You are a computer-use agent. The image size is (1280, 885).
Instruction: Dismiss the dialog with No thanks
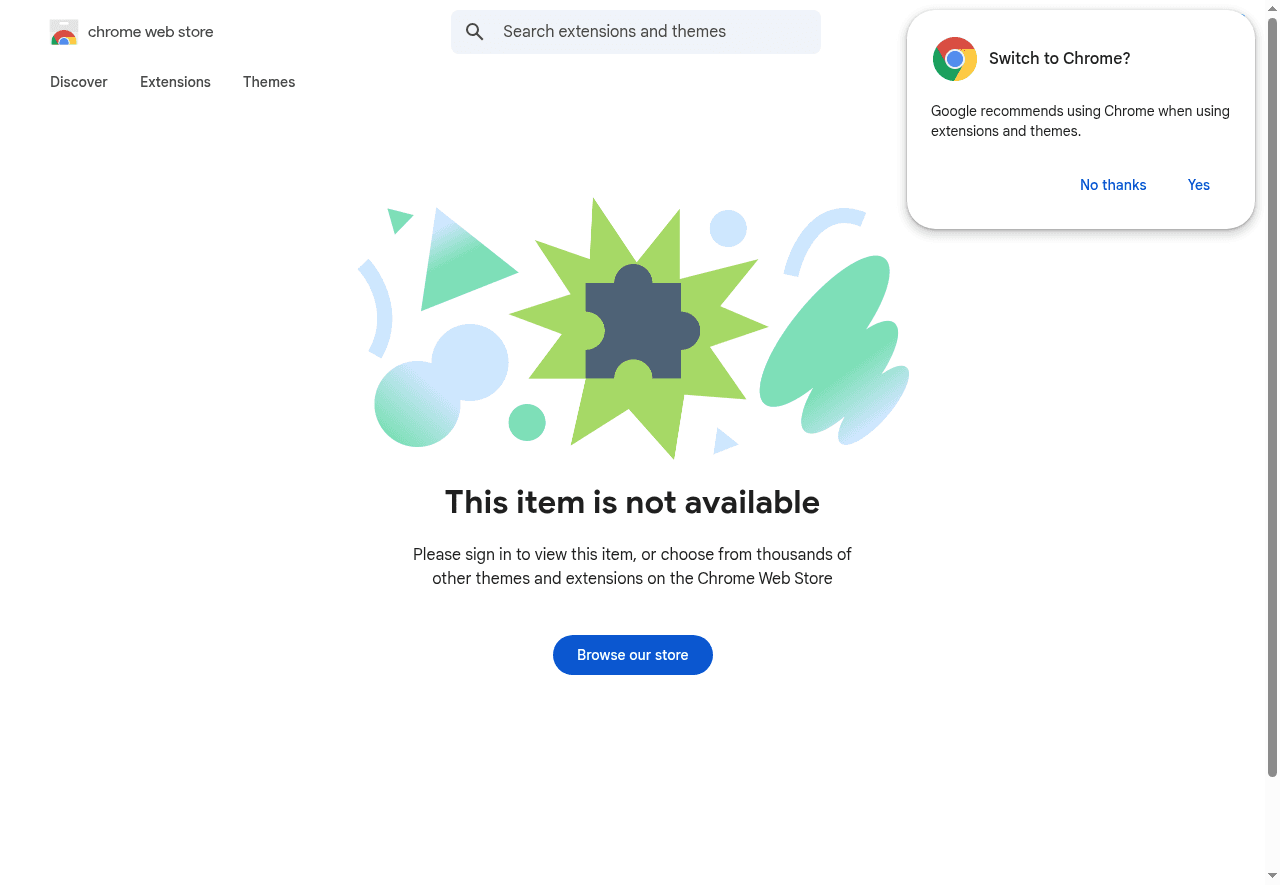tap(1113, 185)
